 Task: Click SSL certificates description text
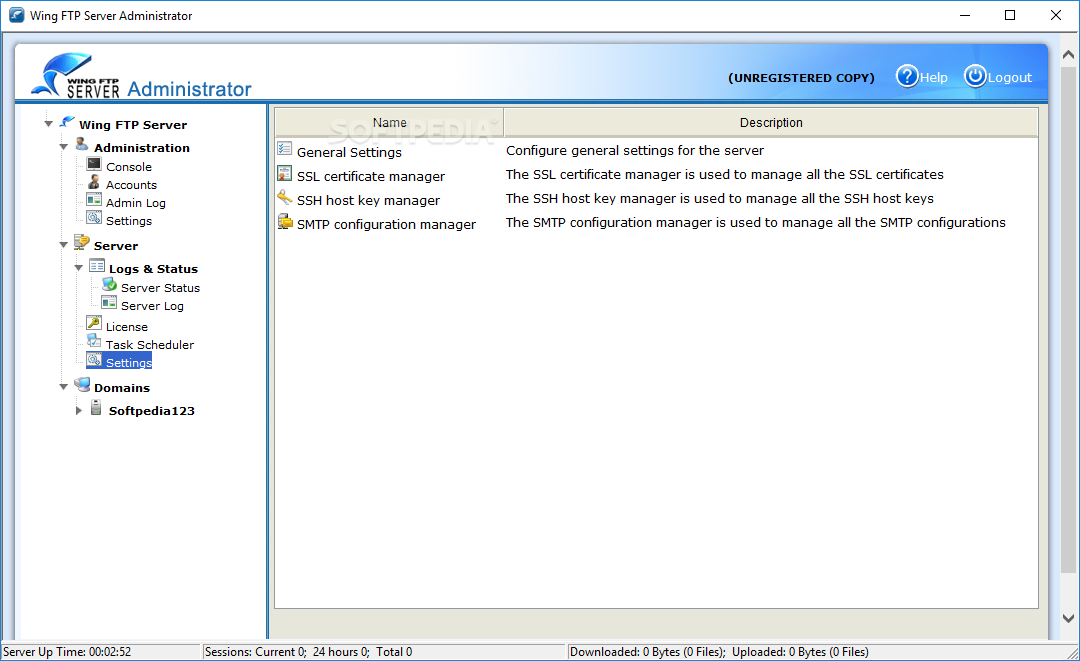(x=725, y=174)
